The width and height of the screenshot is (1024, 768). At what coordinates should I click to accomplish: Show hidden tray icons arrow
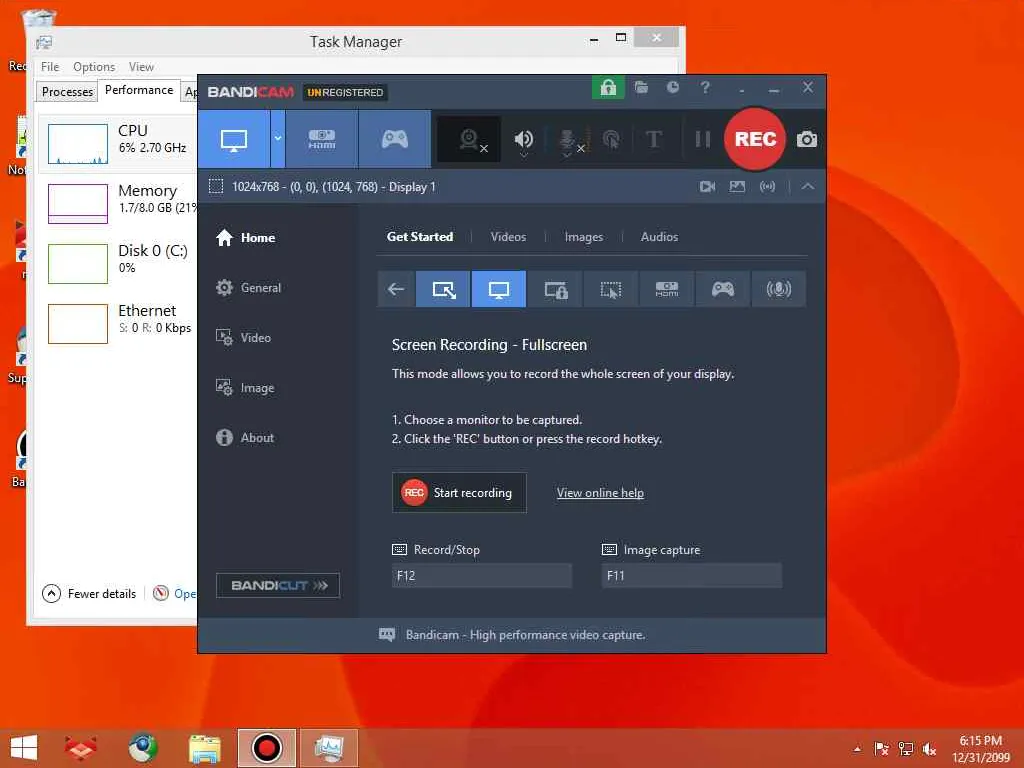tap(857, 749)
